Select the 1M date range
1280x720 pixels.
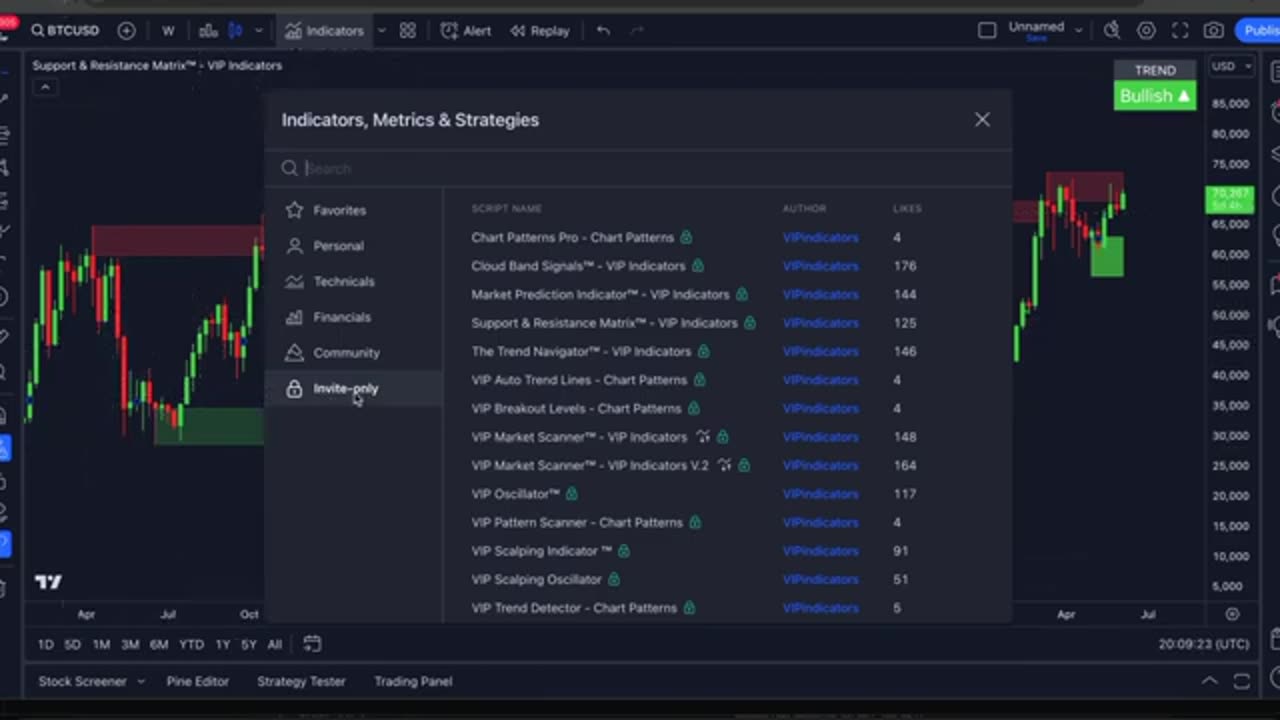coord(101,645)
